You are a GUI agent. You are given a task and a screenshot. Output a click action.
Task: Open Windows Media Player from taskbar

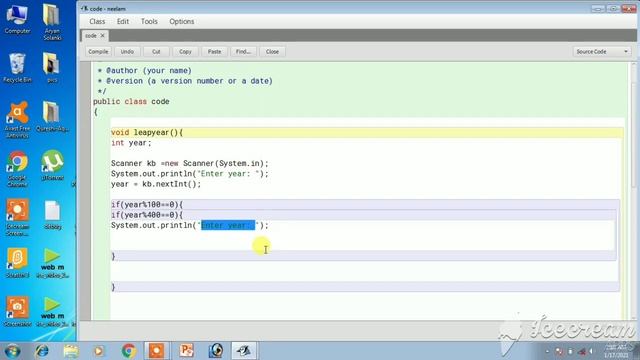click(x=99, y=351)
